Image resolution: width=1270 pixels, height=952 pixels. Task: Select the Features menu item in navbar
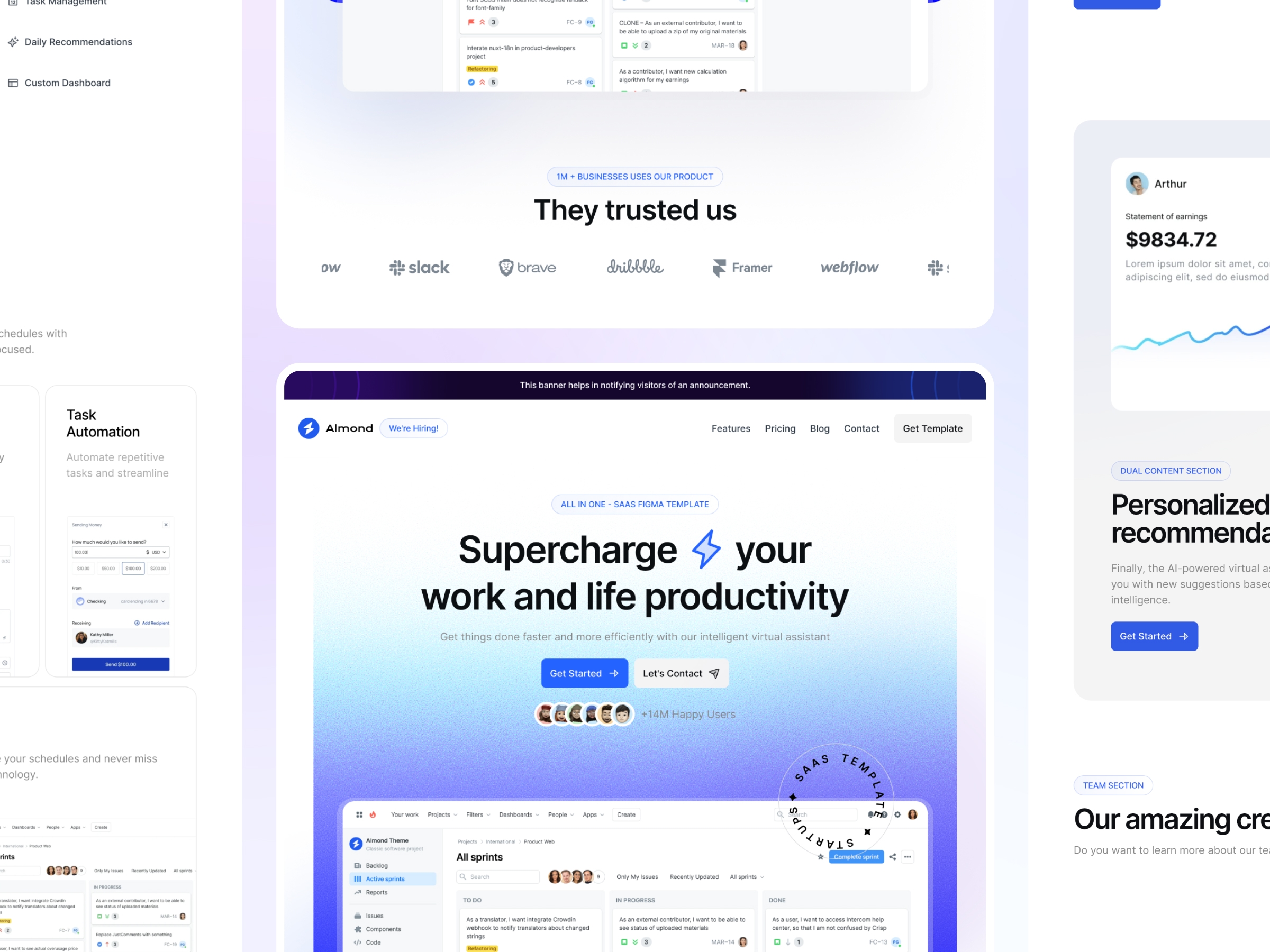[730, 428]
